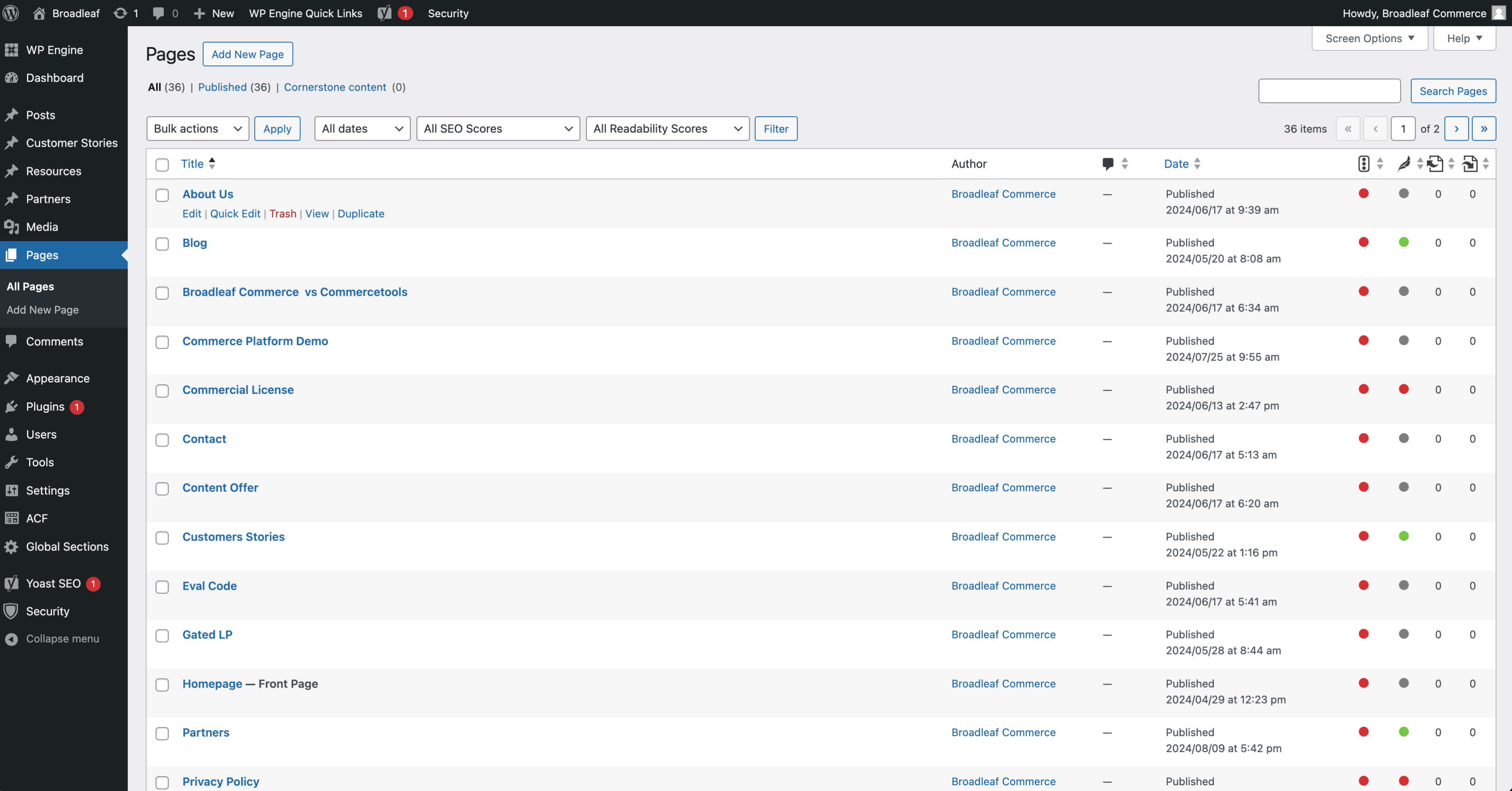The height and width of the screenshot is (791, 1512).
Task: Tick the Homepage row checkbox
Action: tap(162, 684)
